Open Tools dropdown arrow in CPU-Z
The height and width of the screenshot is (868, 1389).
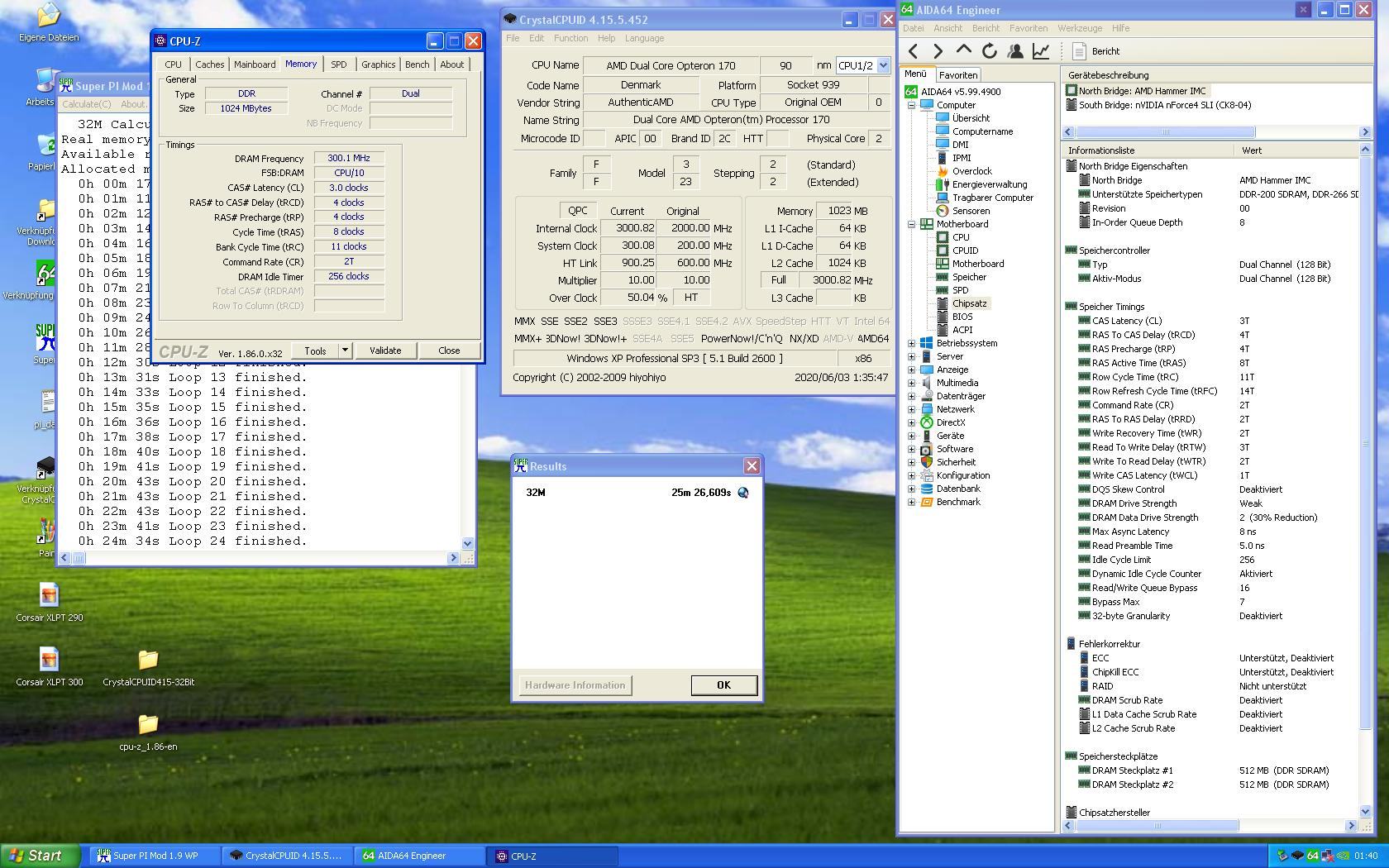click(345, 351)
